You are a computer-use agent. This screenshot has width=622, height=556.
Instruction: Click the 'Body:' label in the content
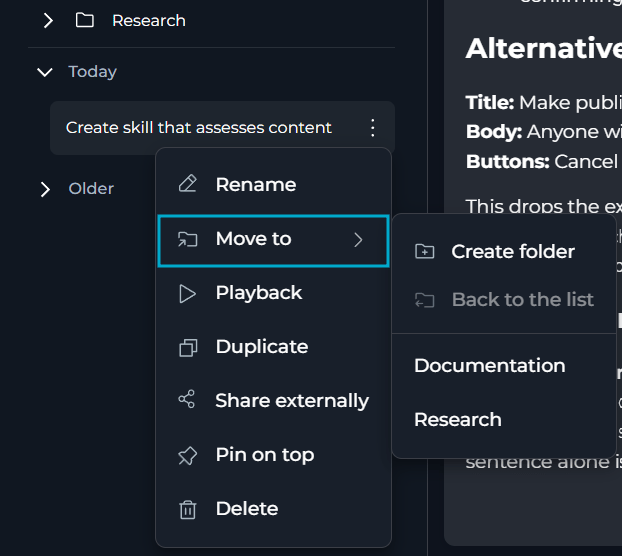(x=494, y=132)
